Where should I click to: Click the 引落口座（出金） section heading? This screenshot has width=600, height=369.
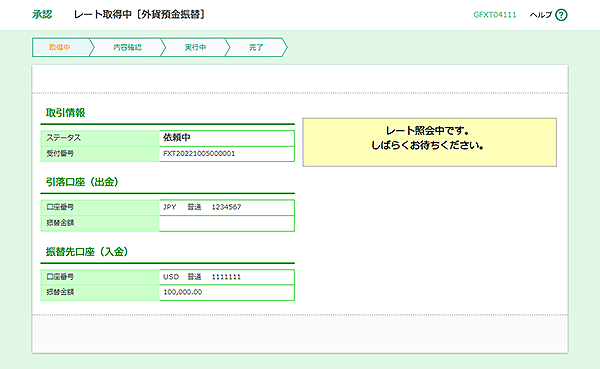tap(82, 182)
